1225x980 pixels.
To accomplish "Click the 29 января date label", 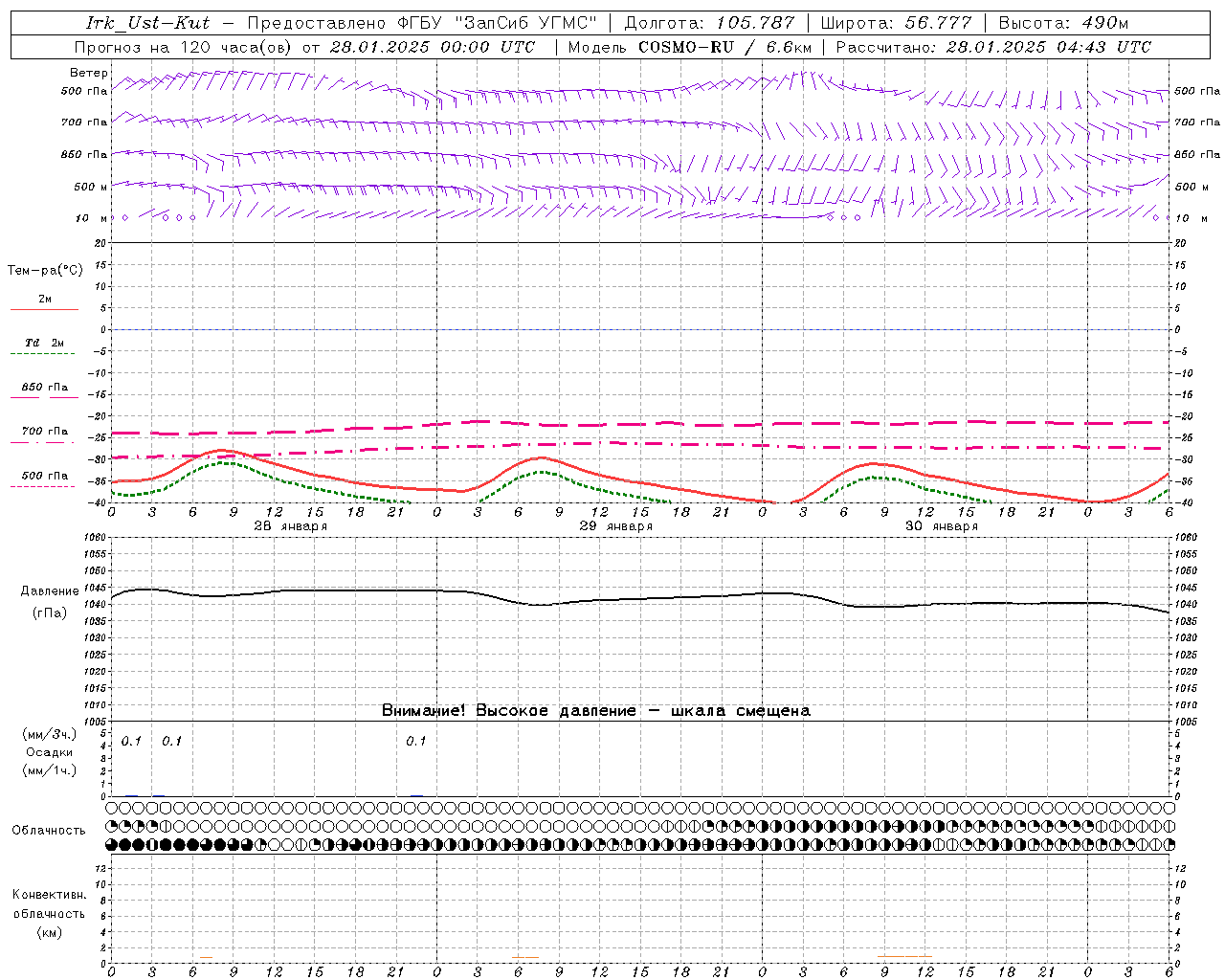I will pos(616,526).
